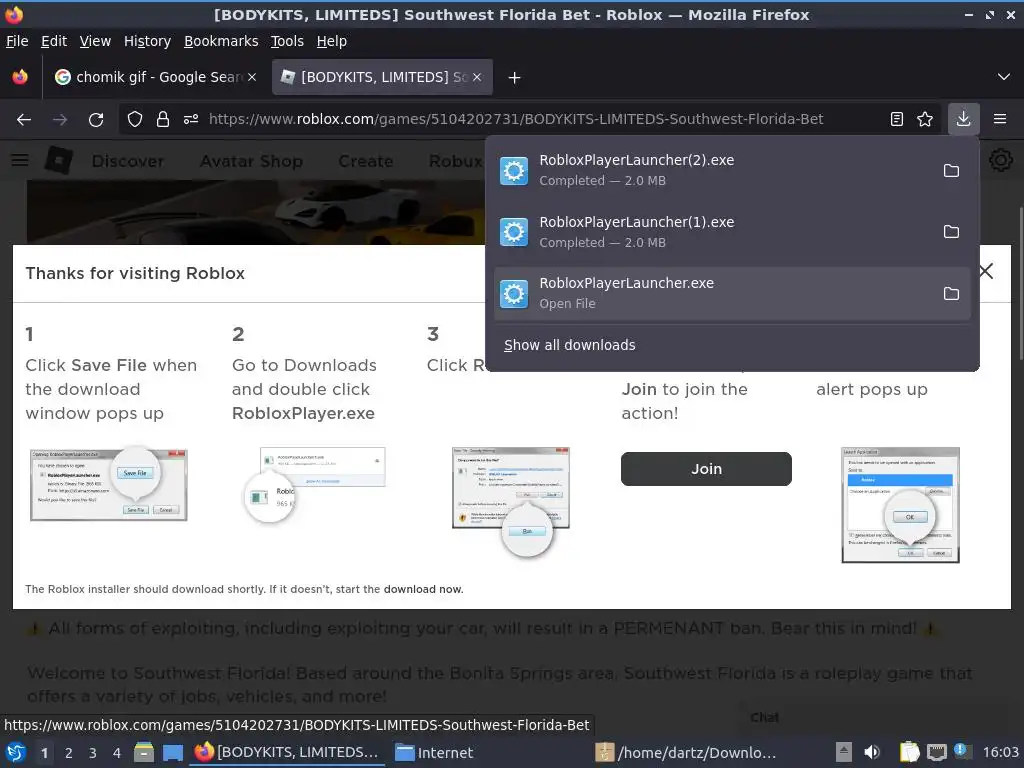
Task: Bookmark this page with the star
Action: (925, 120)
